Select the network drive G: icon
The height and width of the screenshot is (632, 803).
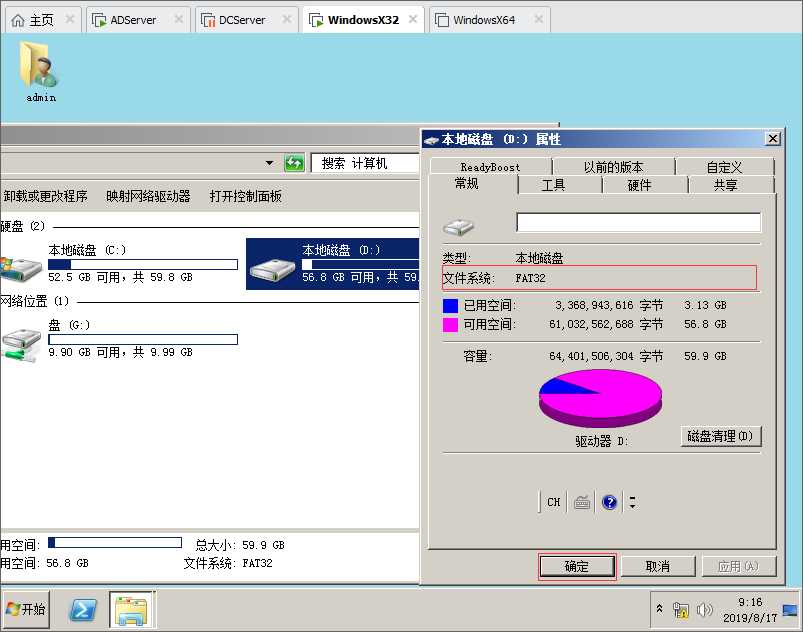[x=20, y=344]
